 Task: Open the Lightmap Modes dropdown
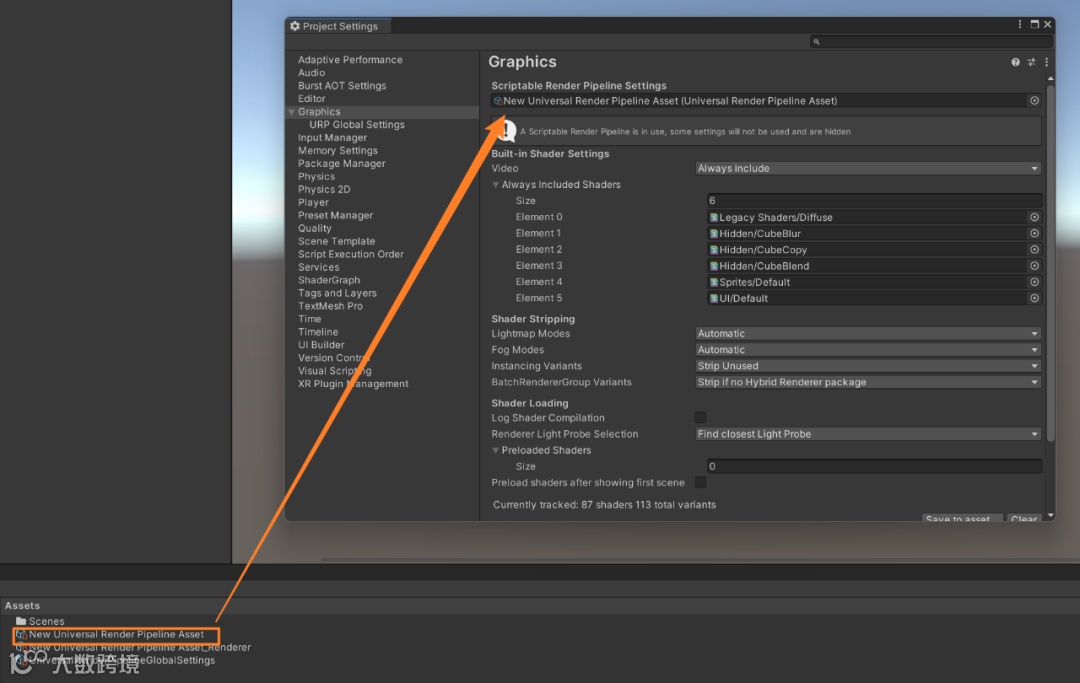point(868,333)
